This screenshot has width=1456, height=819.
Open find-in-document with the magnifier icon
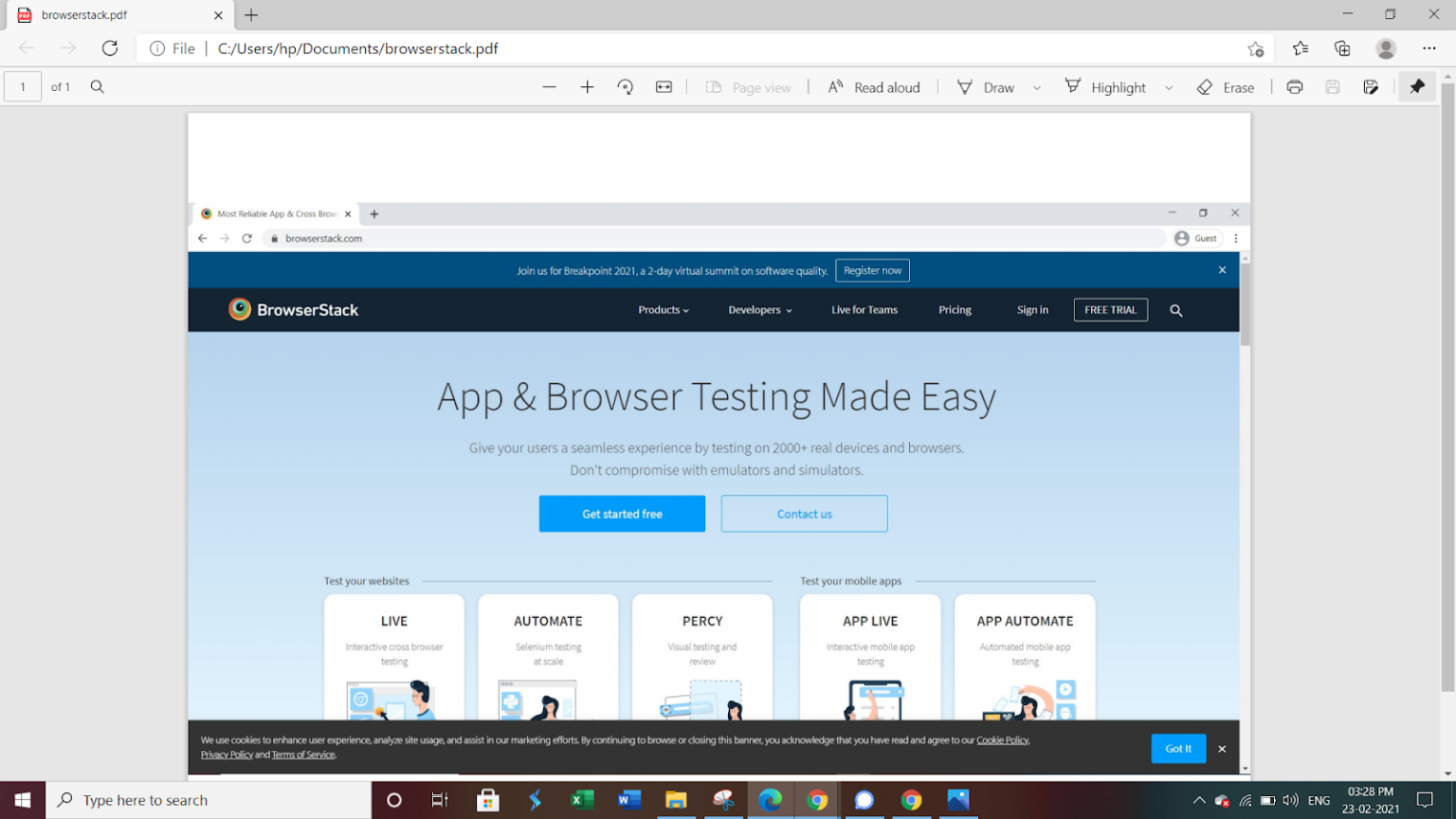click(x=97, y=86)
